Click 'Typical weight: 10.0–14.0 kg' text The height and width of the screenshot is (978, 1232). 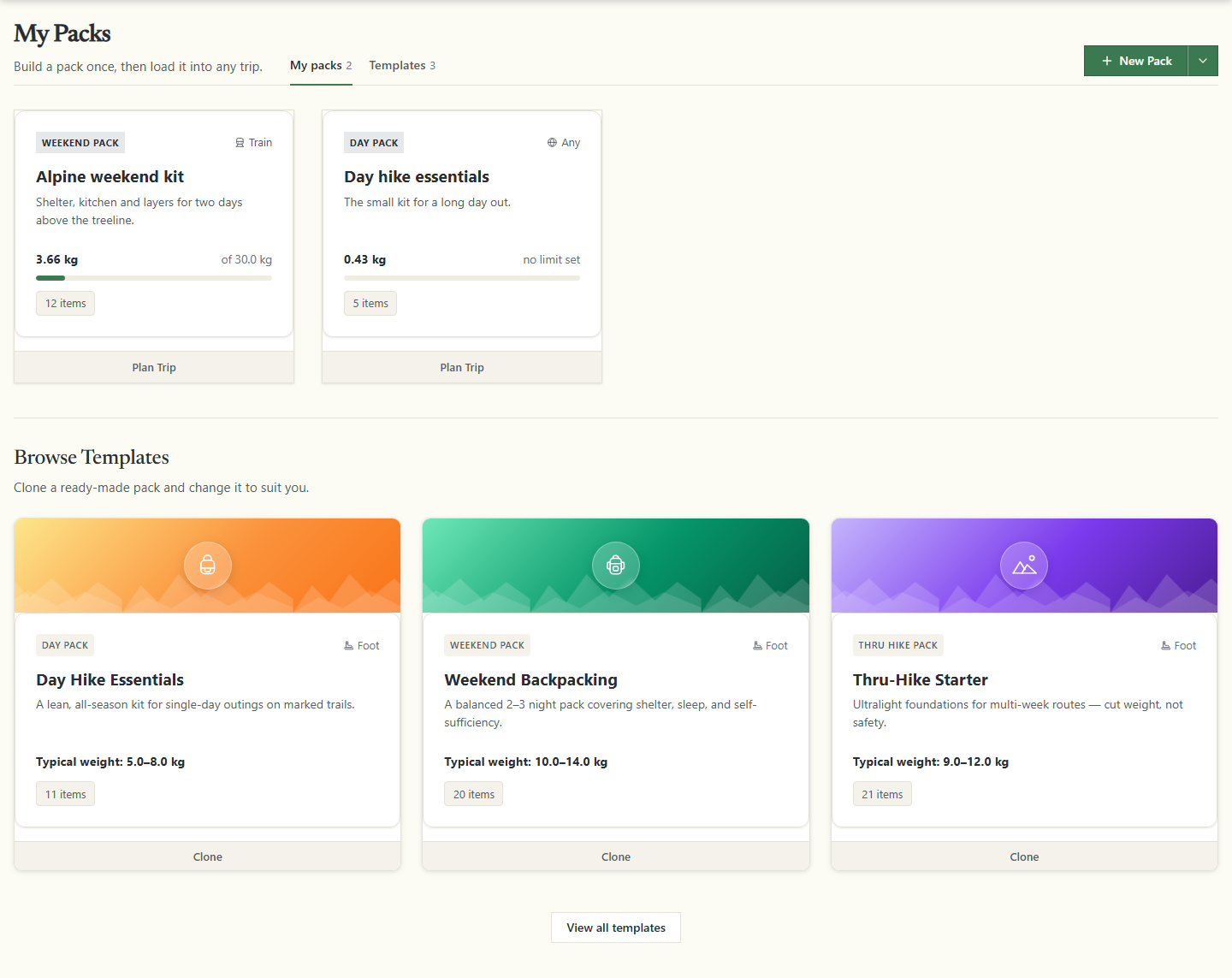click(526, 762)
